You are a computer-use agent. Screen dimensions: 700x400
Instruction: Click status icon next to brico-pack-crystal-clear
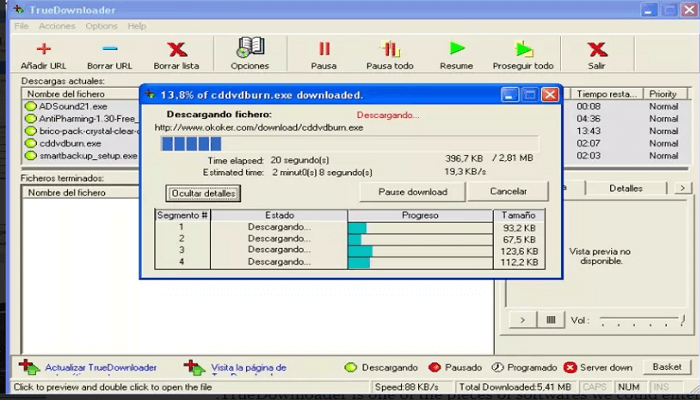(30, 131)
